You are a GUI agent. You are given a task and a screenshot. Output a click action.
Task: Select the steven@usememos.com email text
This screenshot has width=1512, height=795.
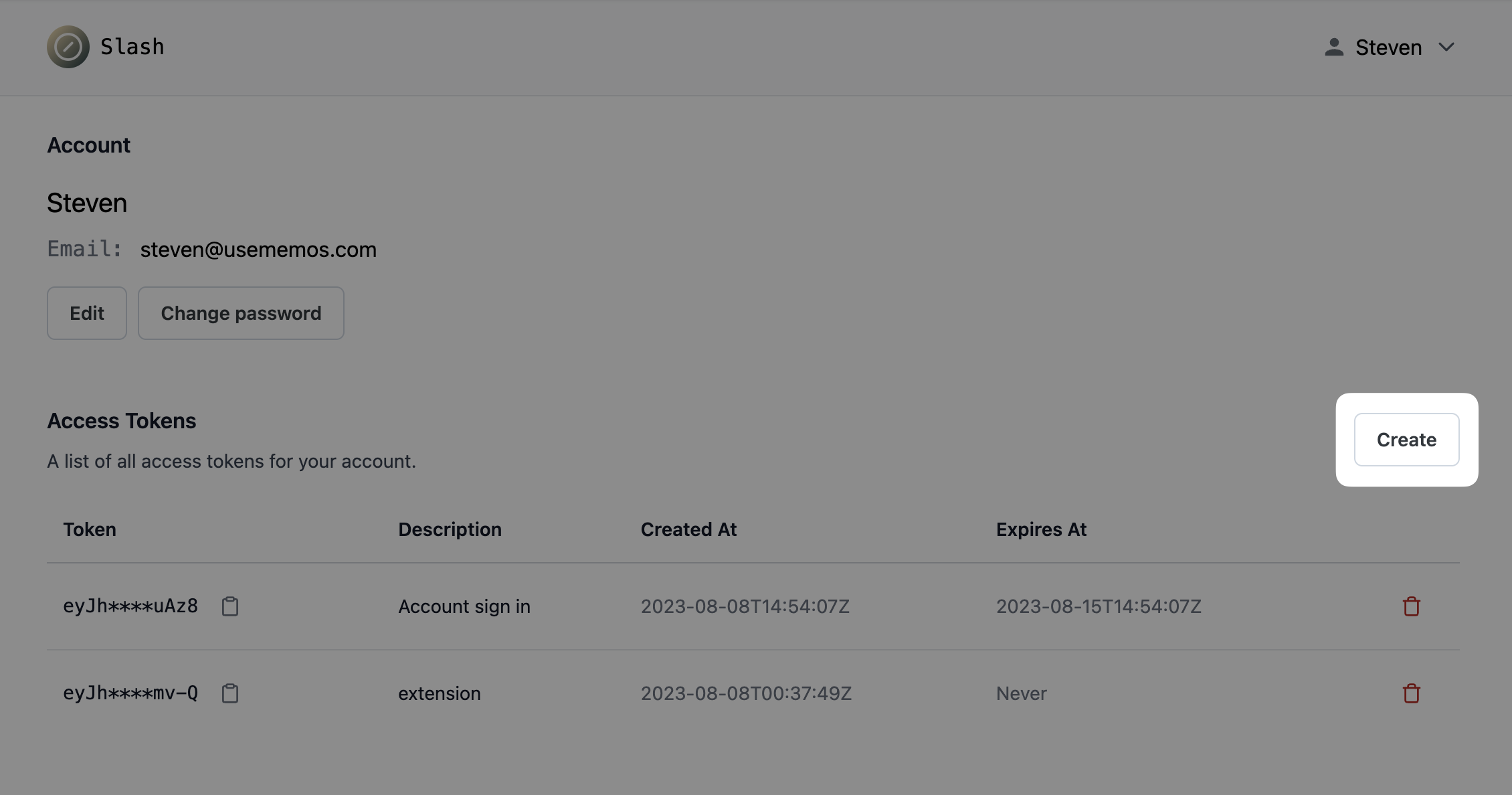coord(258,250)
